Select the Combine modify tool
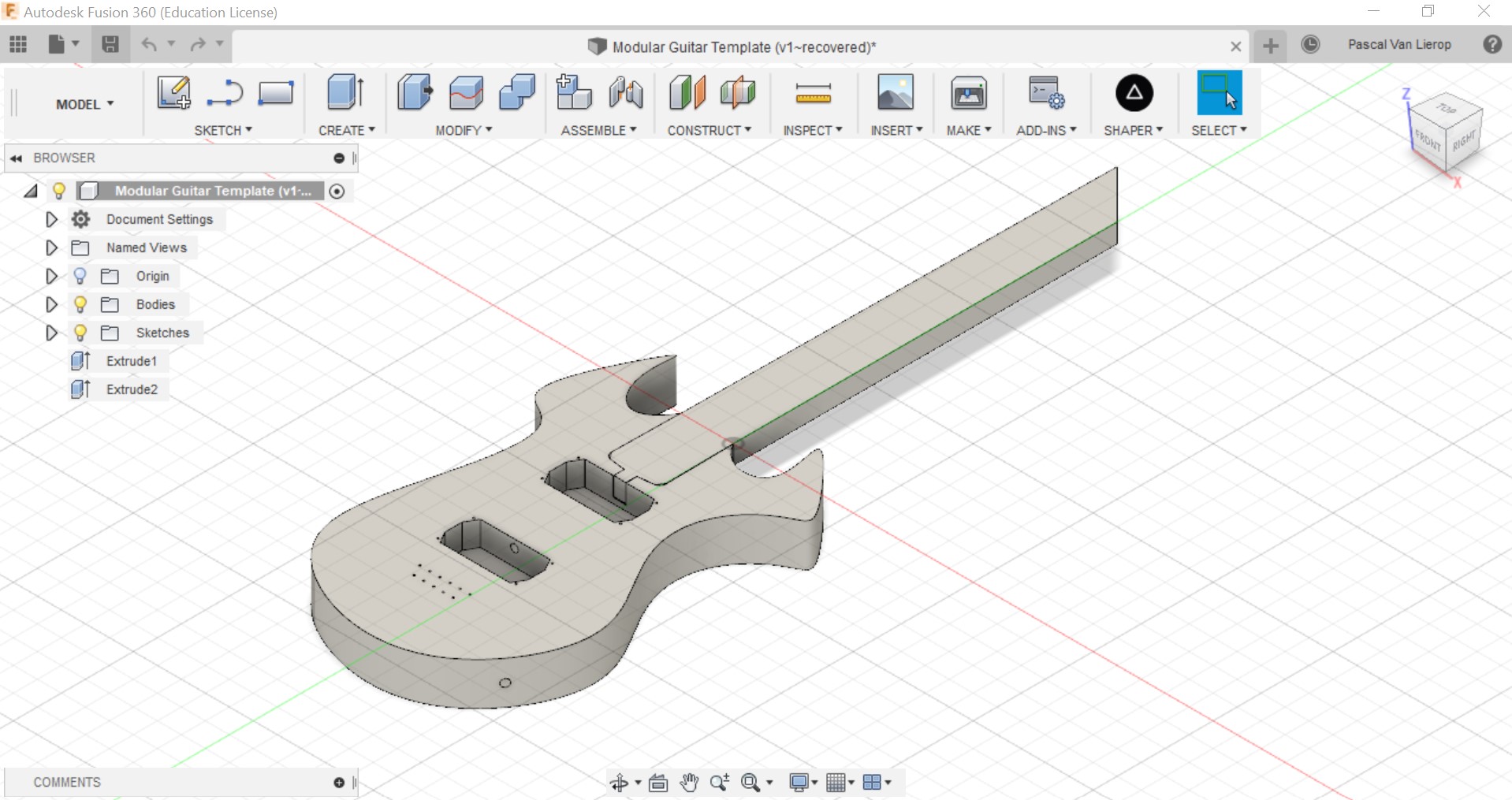The height and width of the screenshot is (800, 1512). (517, 93)
